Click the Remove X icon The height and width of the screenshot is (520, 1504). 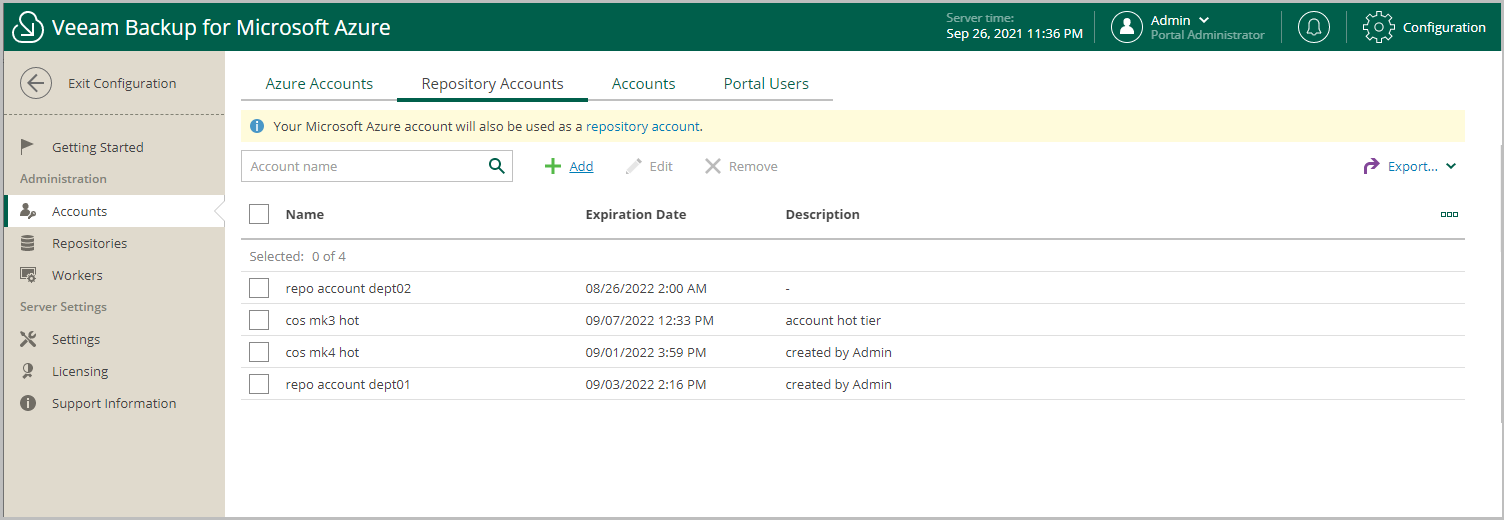(x=712, y=166)
